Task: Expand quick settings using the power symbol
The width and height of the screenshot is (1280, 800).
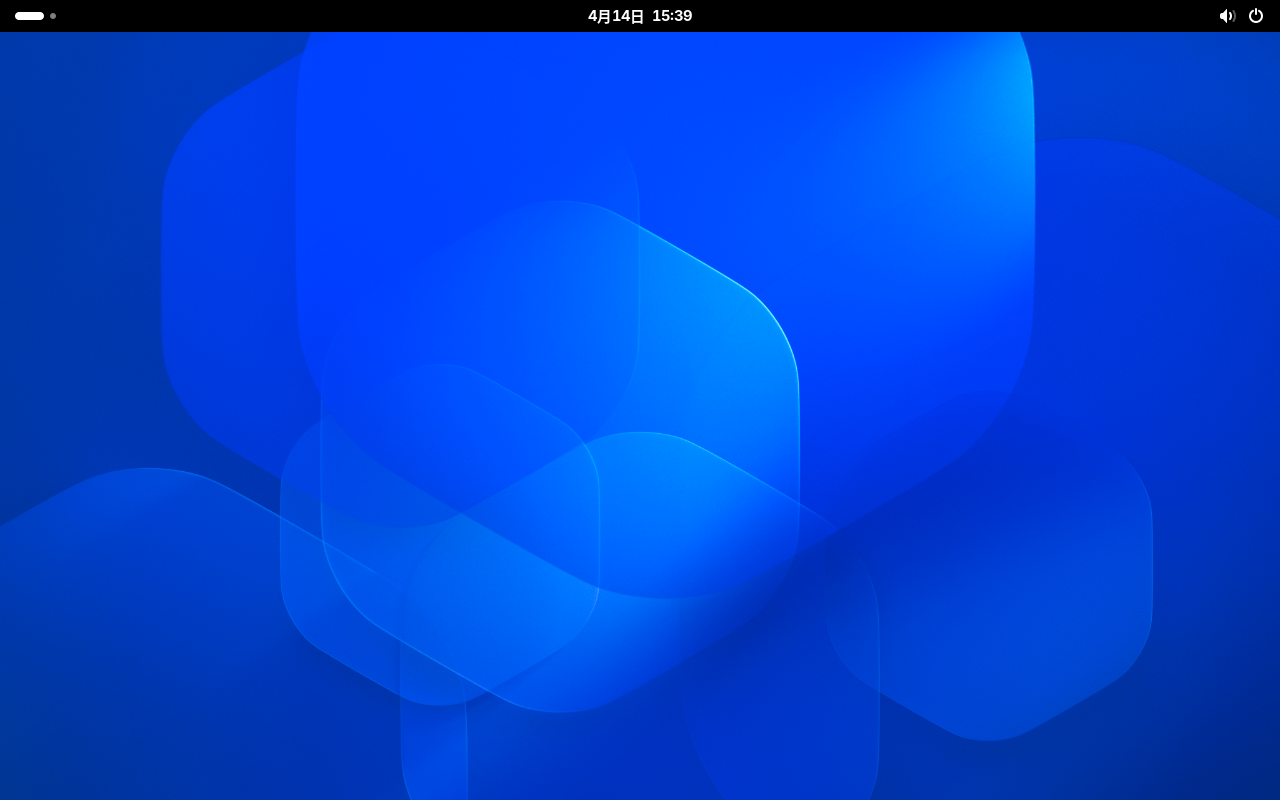Action: 1256,16
